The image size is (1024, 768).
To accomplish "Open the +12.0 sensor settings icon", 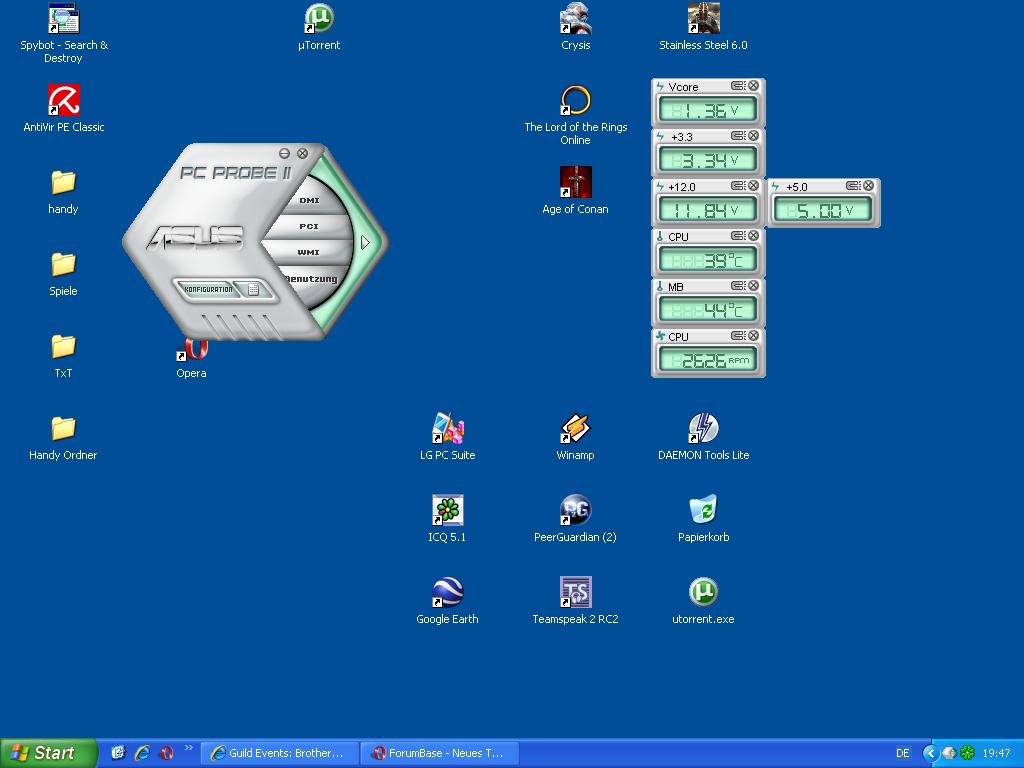I will tap(738, 186).
